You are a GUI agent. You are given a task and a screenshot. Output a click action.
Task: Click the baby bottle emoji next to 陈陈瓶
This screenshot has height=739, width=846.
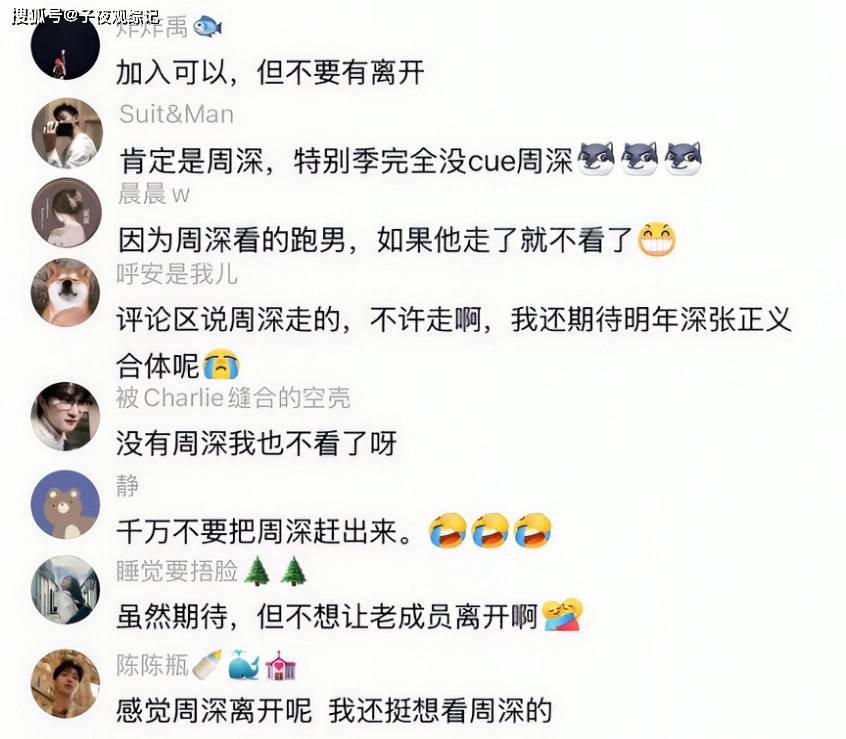[207, 665]
